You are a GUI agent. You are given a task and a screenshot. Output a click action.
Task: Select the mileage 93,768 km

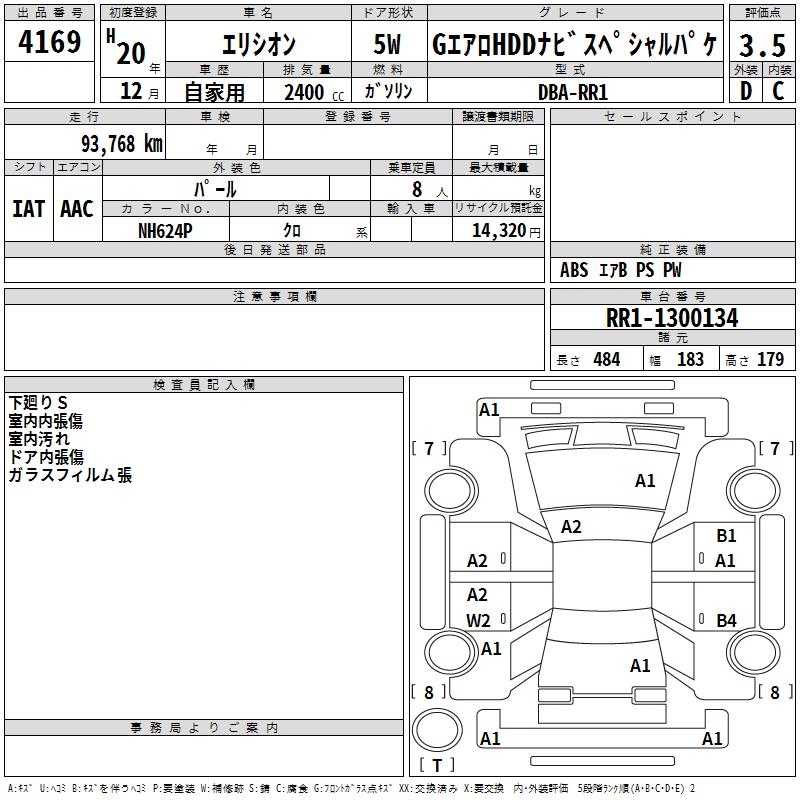point(122,144)
